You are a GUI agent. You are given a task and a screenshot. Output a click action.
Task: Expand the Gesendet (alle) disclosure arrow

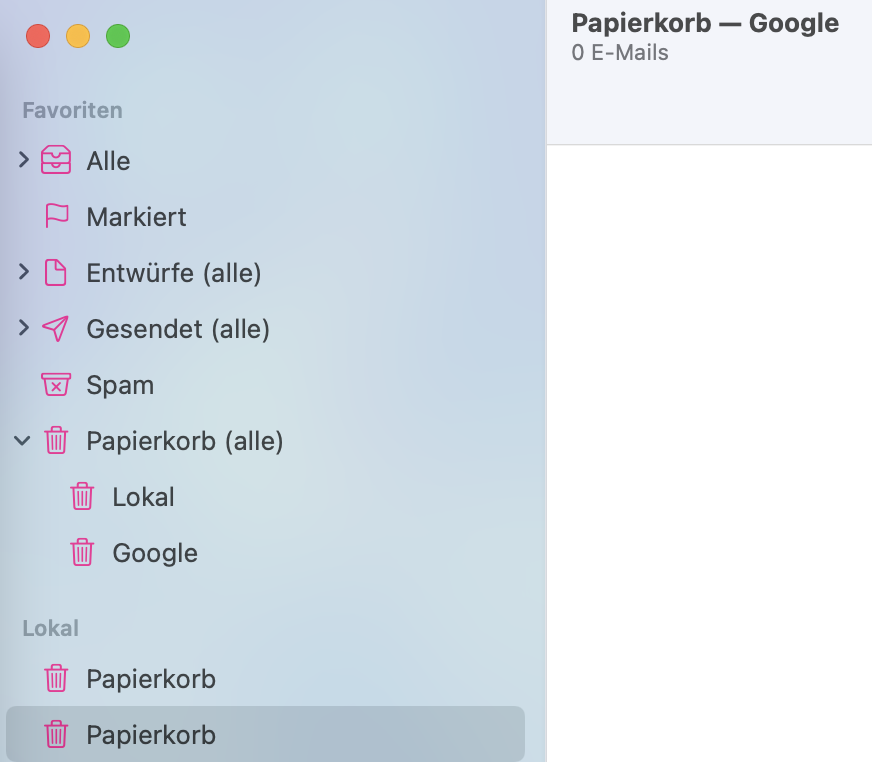24,328
